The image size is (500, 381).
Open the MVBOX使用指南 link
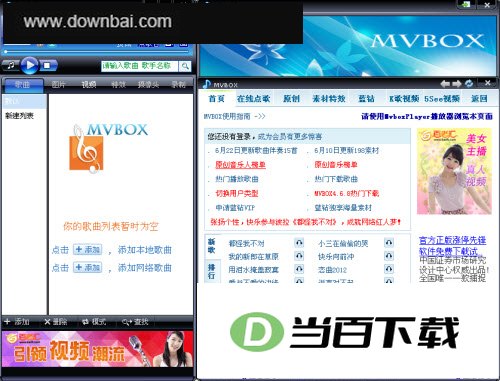(234, 117)
